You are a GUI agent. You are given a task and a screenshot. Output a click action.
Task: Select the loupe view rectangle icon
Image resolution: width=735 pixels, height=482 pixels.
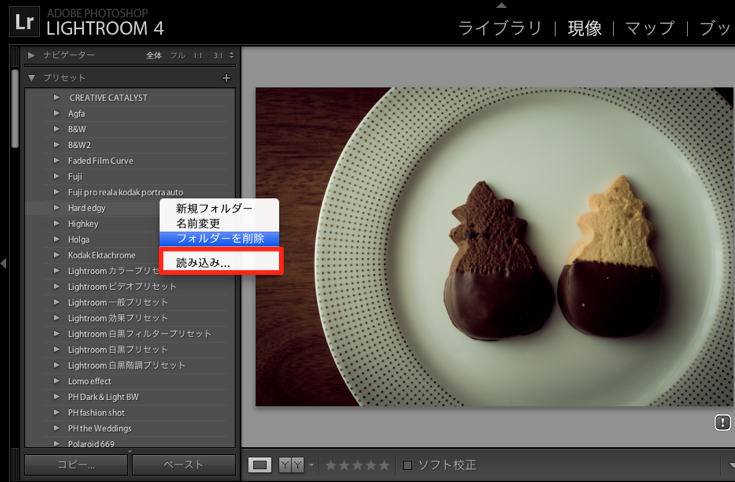(260, 465)
